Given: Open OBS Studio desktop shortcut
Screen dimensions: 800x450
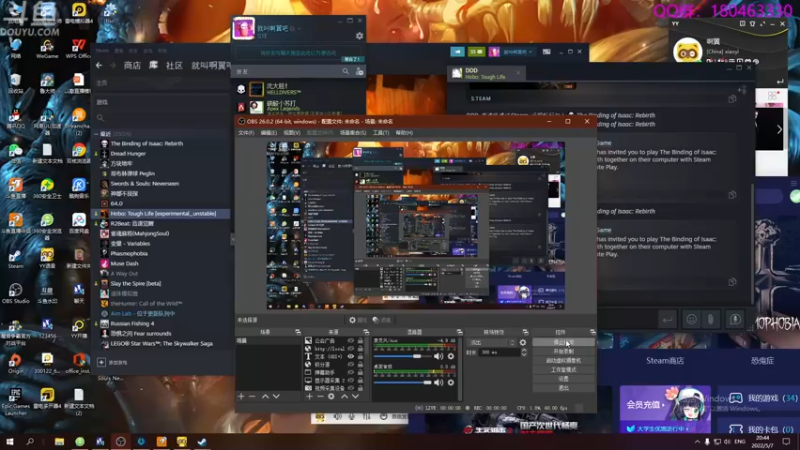Looking at the screenshot, I should click(15, 293).
